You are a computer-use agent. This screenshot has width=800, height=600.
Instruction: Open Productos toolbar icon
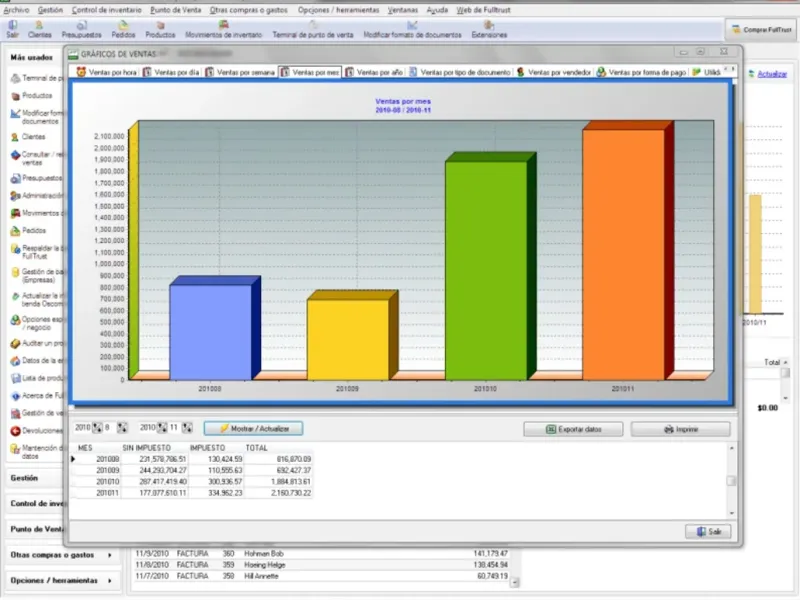tap(160, 30)
